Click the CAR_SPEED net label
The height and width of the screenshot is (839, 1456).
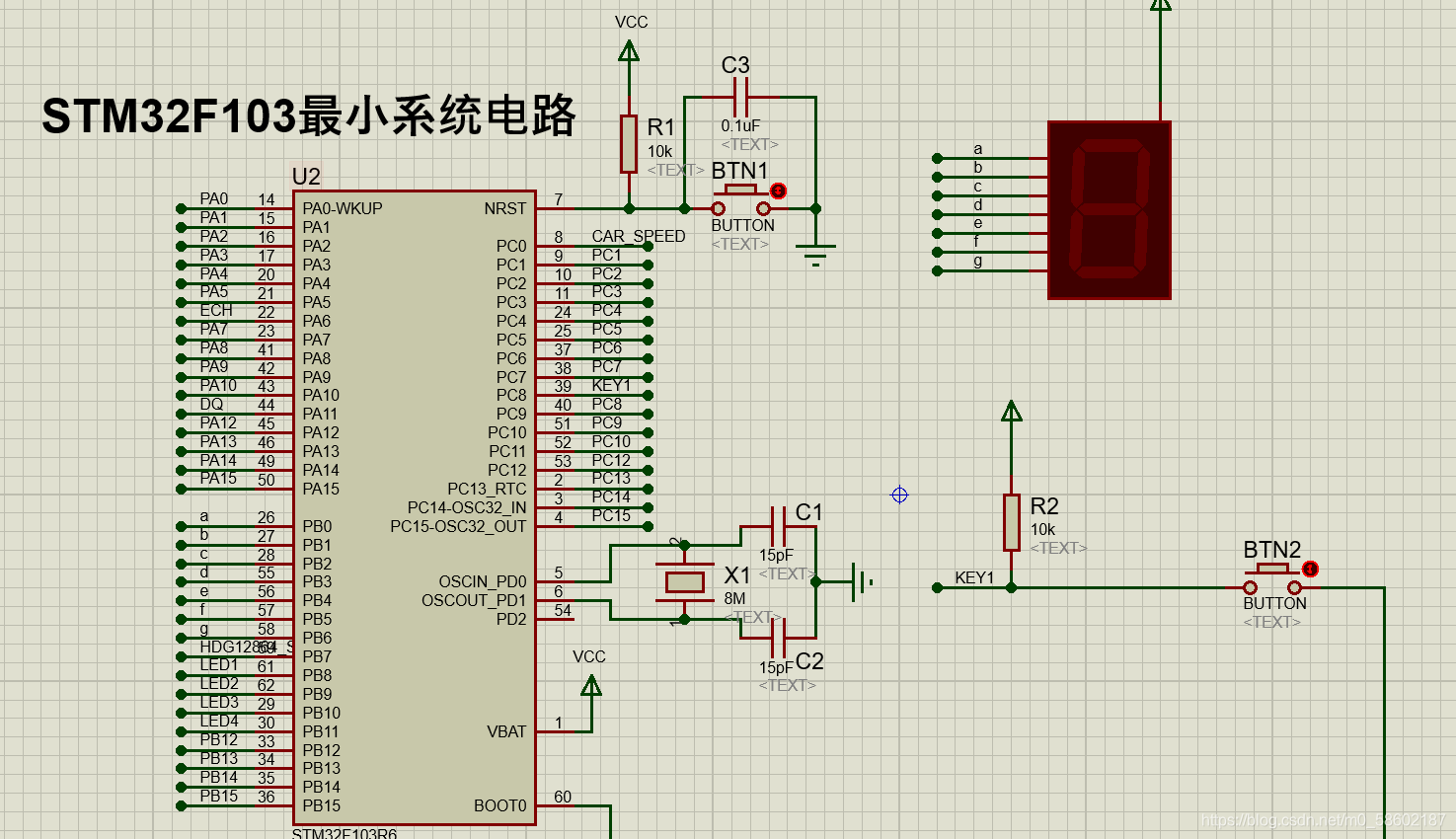637,237
